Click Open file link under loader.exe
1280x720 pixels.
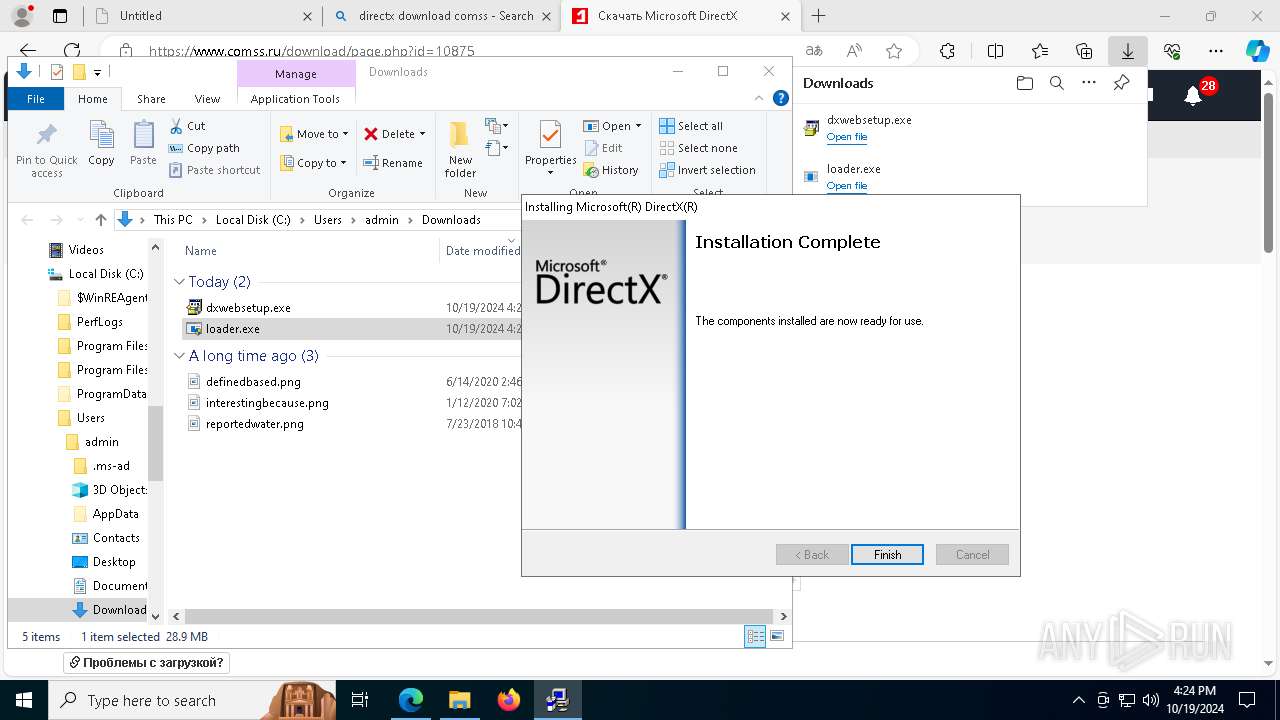click(x=847, y=186)
